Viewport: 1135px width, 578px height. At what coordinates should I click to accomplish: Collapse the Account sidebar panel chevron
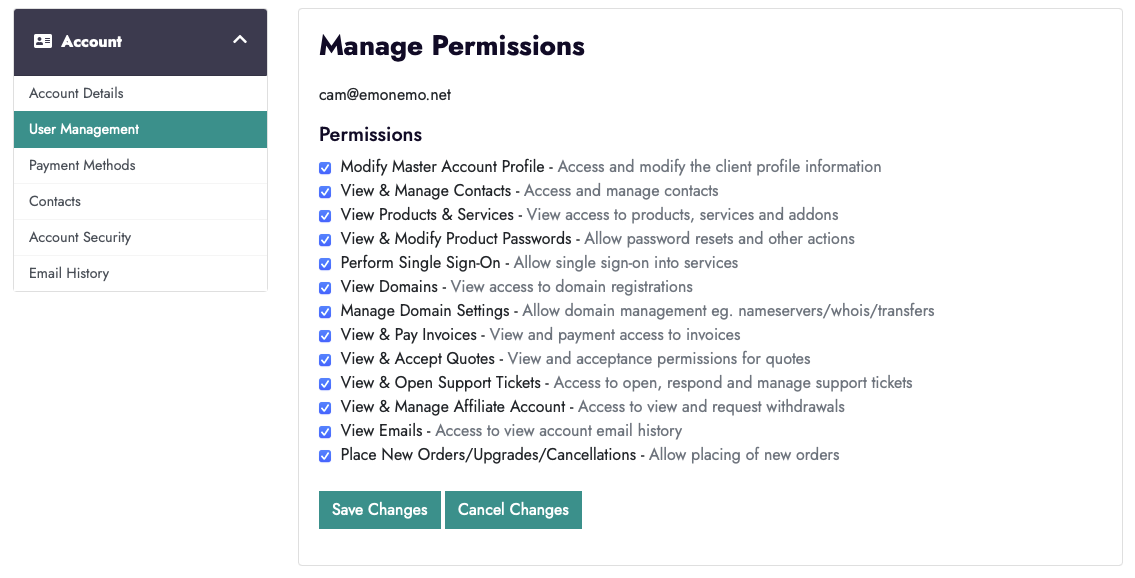click(x=239, y=40)
